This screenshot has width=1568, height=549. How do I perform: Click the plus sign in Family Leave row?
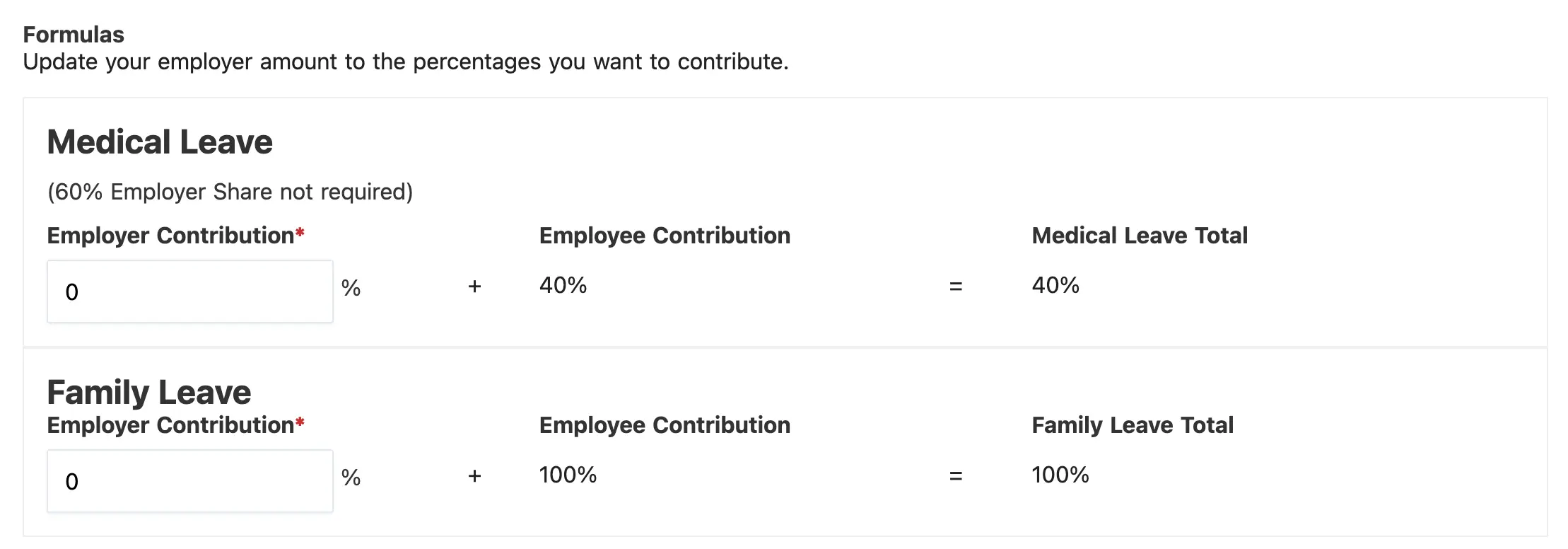pyautogui.click(x=474, y=476)
